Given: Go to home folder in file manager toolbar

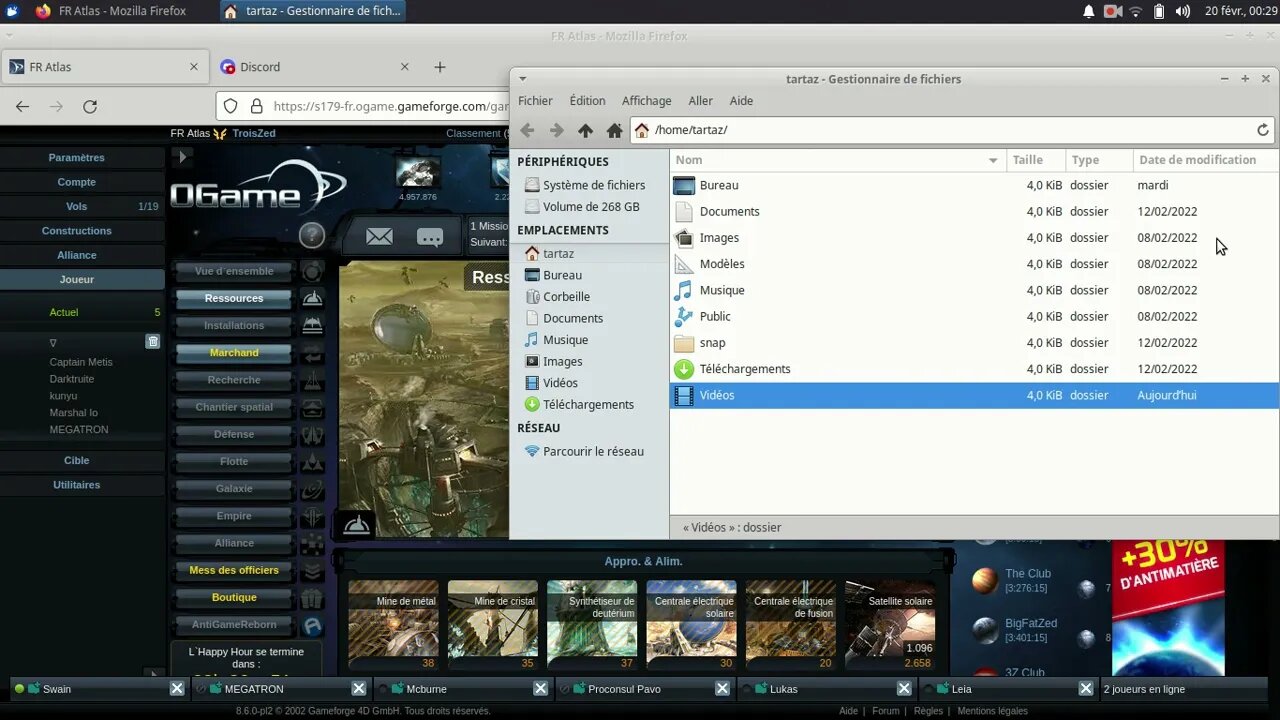Looking at the screenshot, I should (614, 130).
